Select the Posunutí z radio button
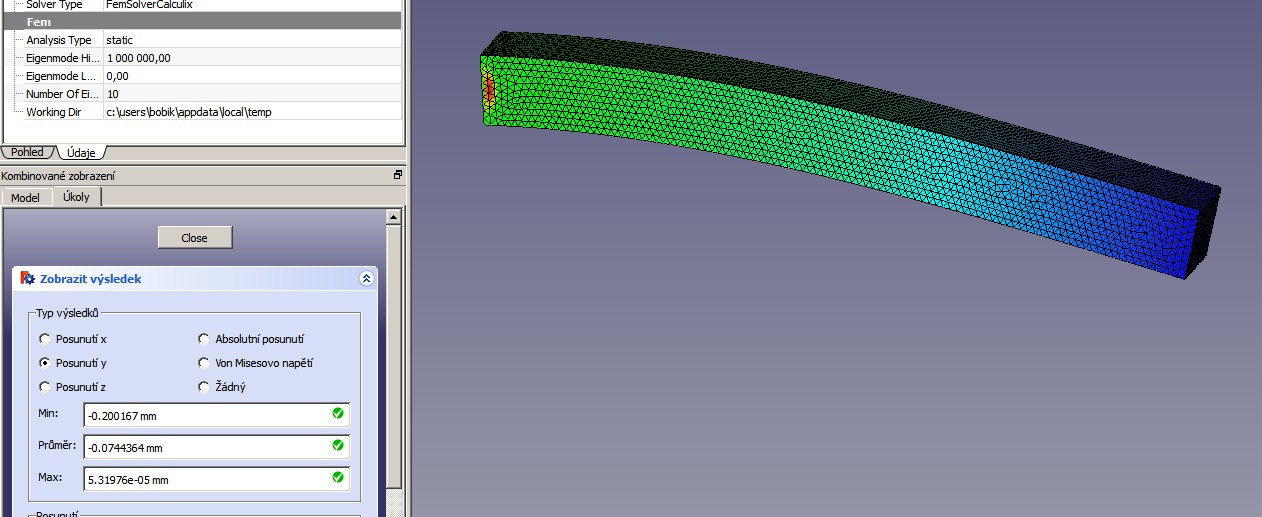 45,387
